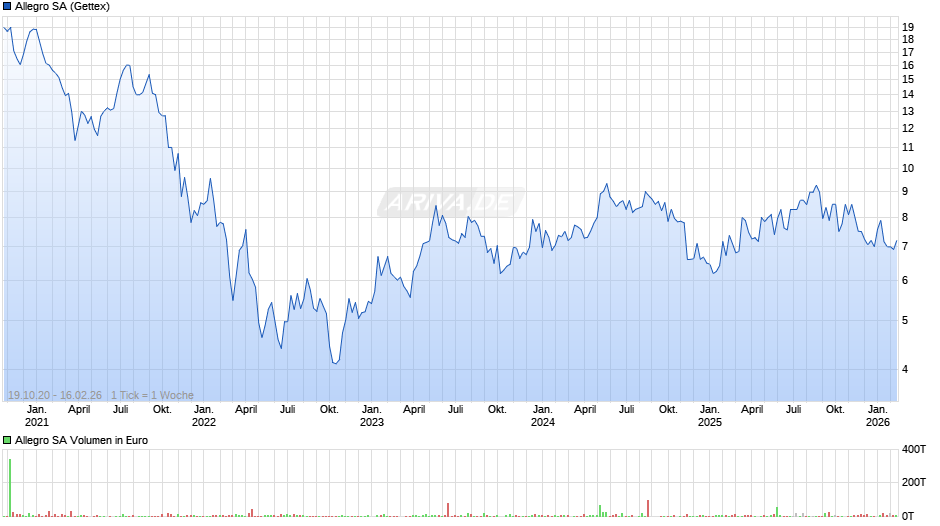Screen dimensions: 940x526
Task: Click the 'Jan. 2023' axis label
Action: click(372, 416)
